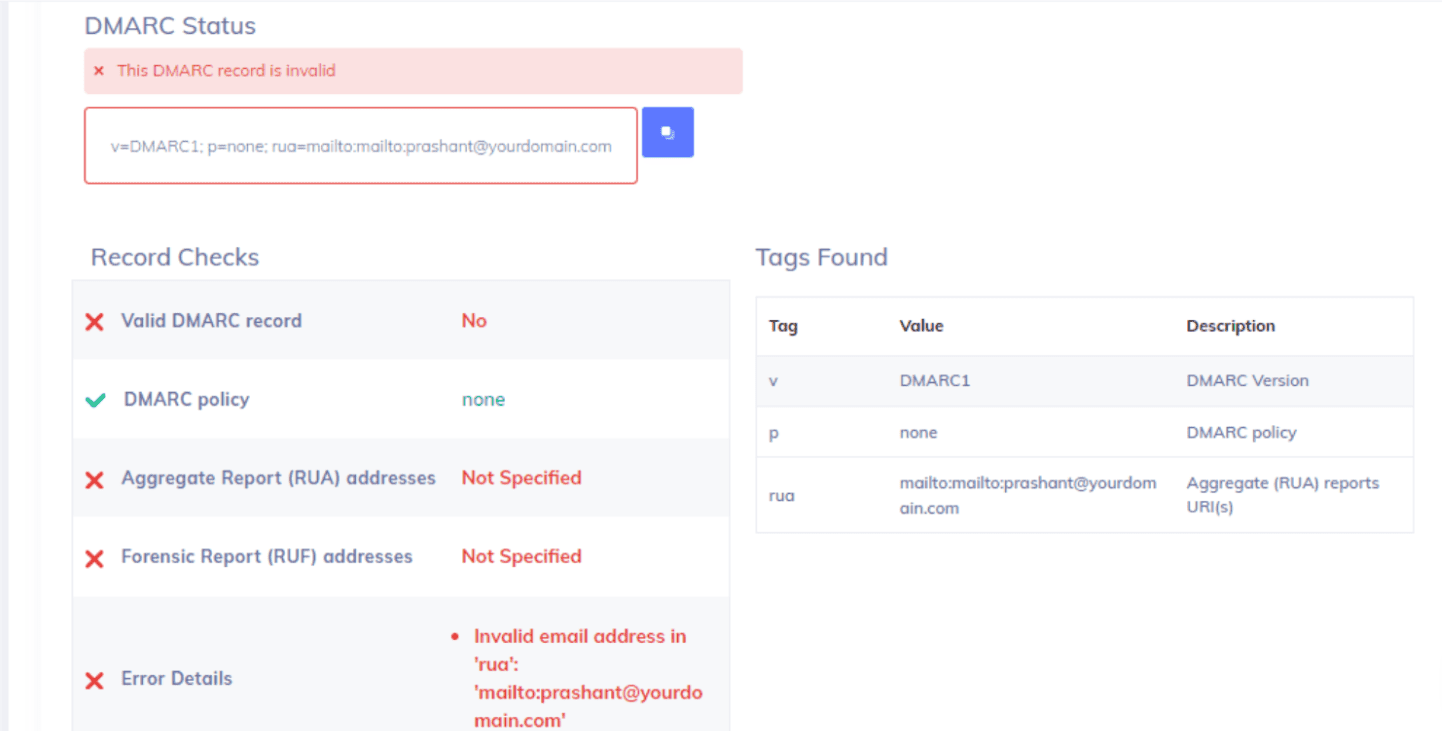Click the 'Not Specified' text for RUF addresses
This screenshot has height=731, width=1442.
[521, 556]
